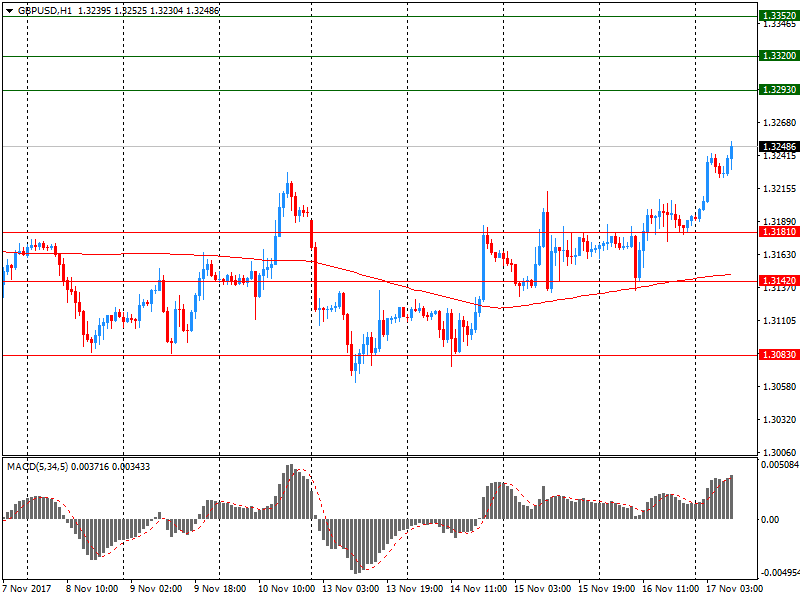Screen dimensions: 800x600
Task: Select the 15 Nov 03:00 time label
Action: [x=542, y=589]
